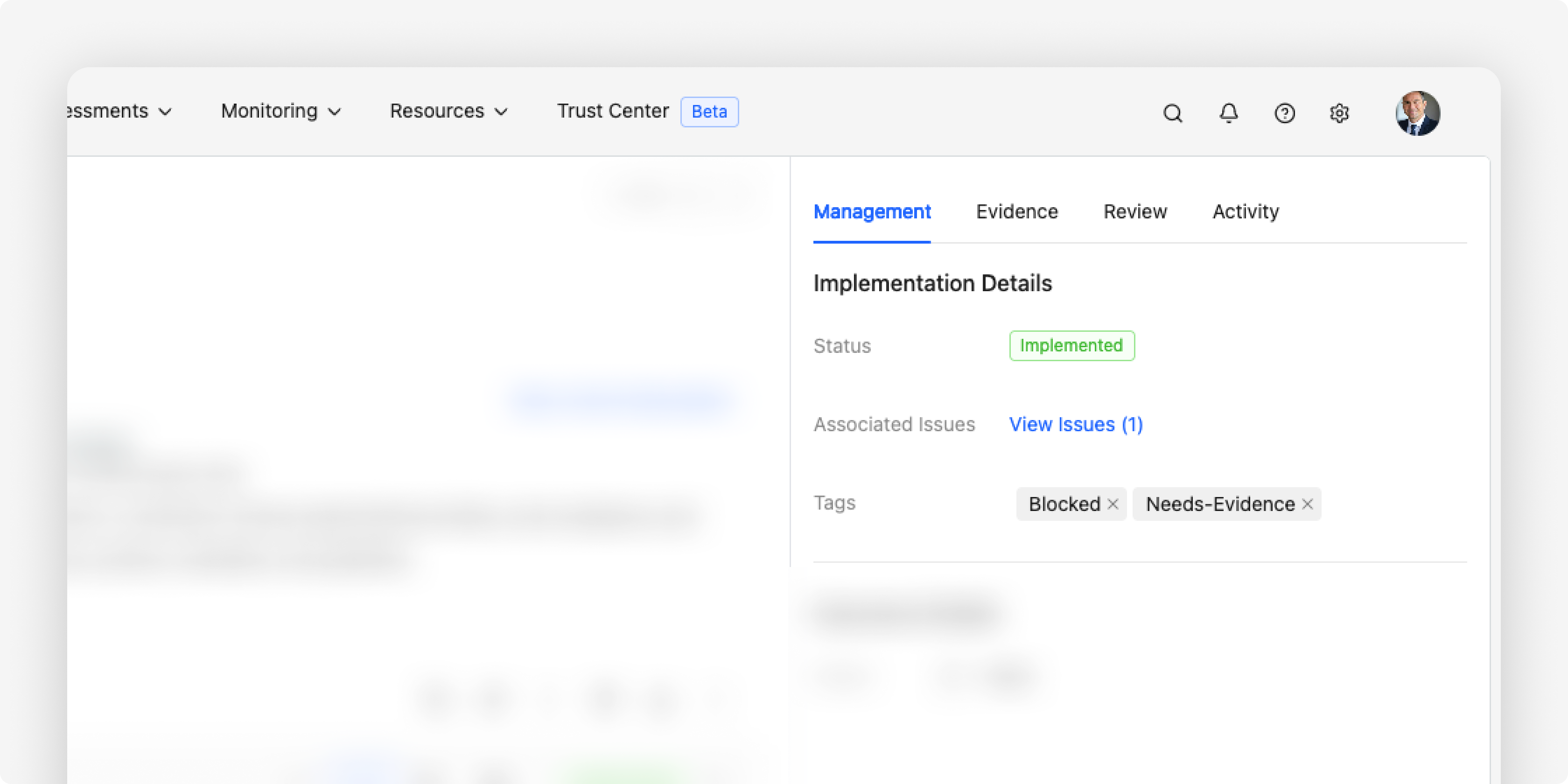Select the Needs-Evidence tag label

click(x=1220, y=504)
